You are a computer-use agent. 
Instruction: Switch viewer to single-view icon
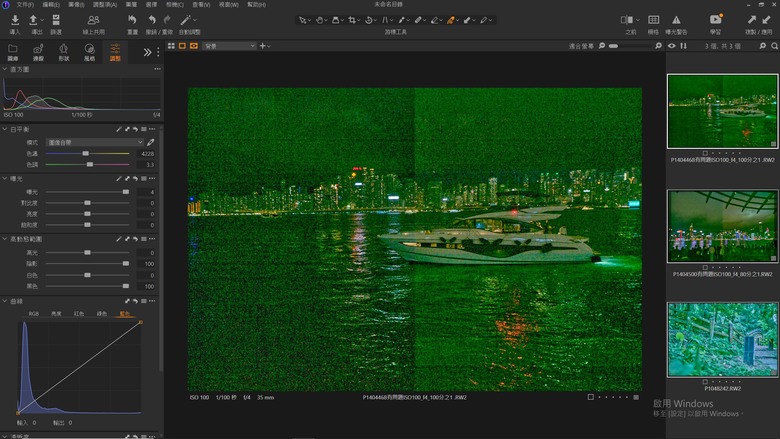point(182,46)
